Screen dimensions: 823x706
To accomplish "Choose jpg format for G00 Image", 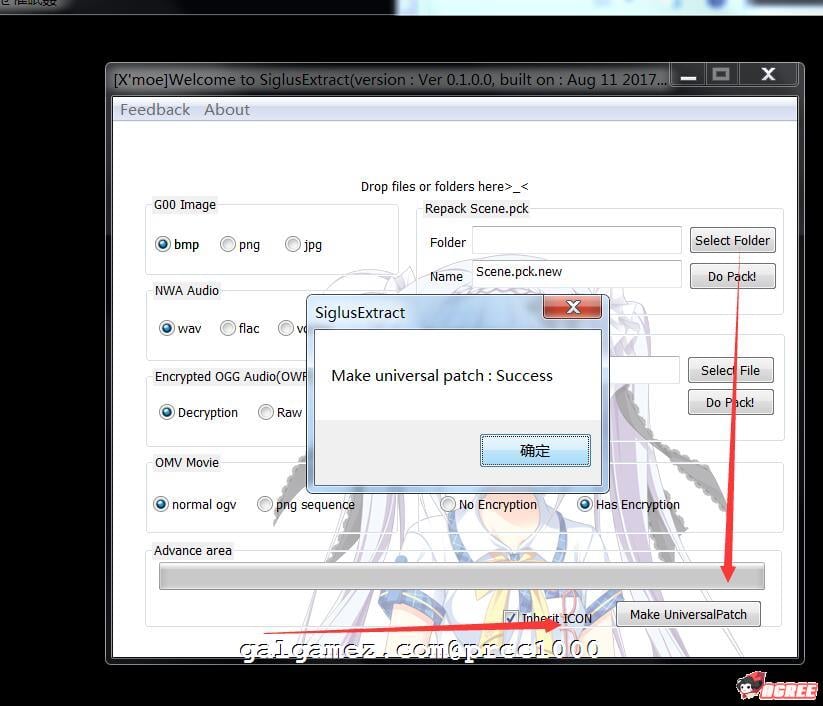I will pos(293,244).
